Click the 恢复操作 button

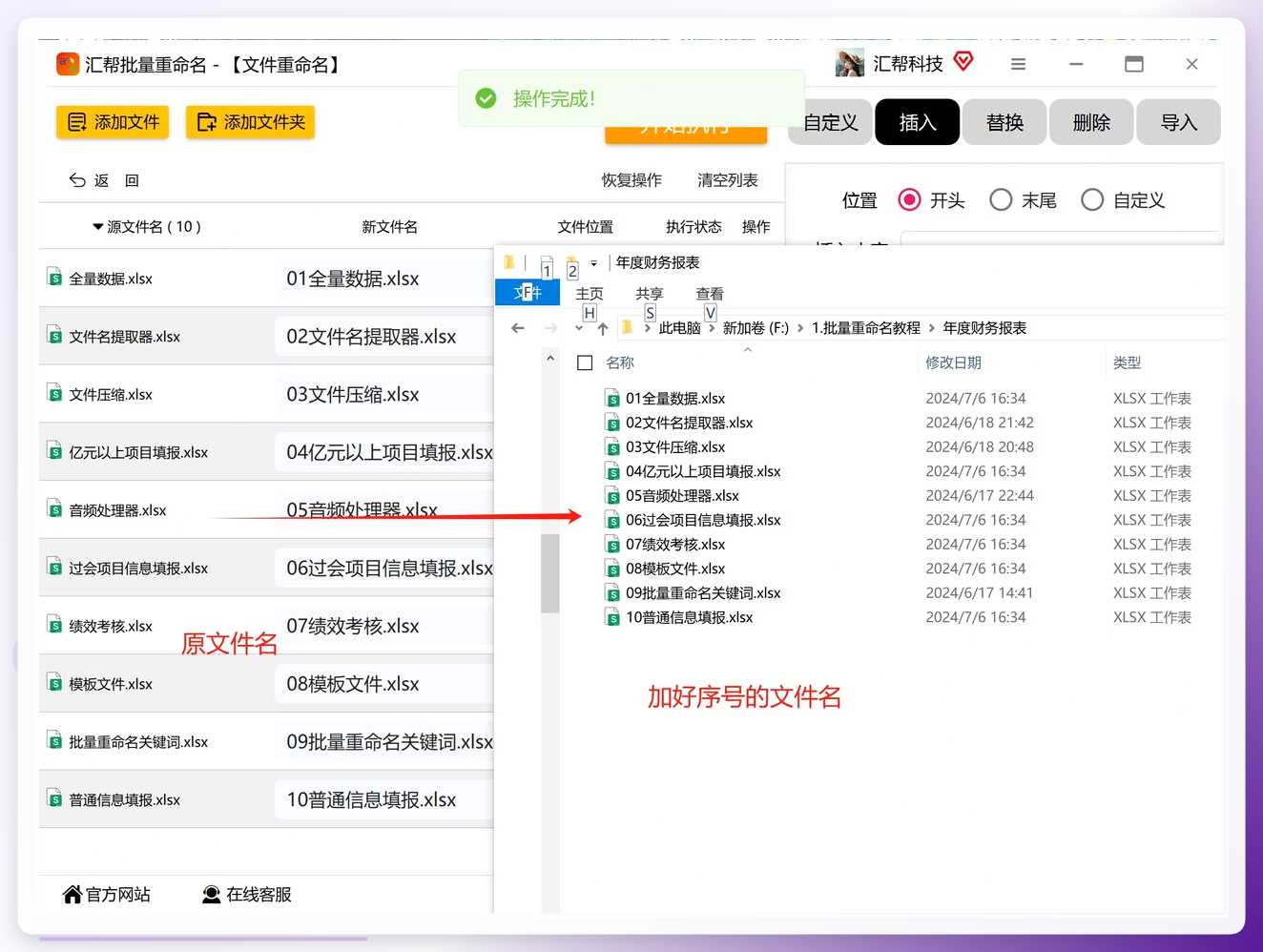click(631, 180)
